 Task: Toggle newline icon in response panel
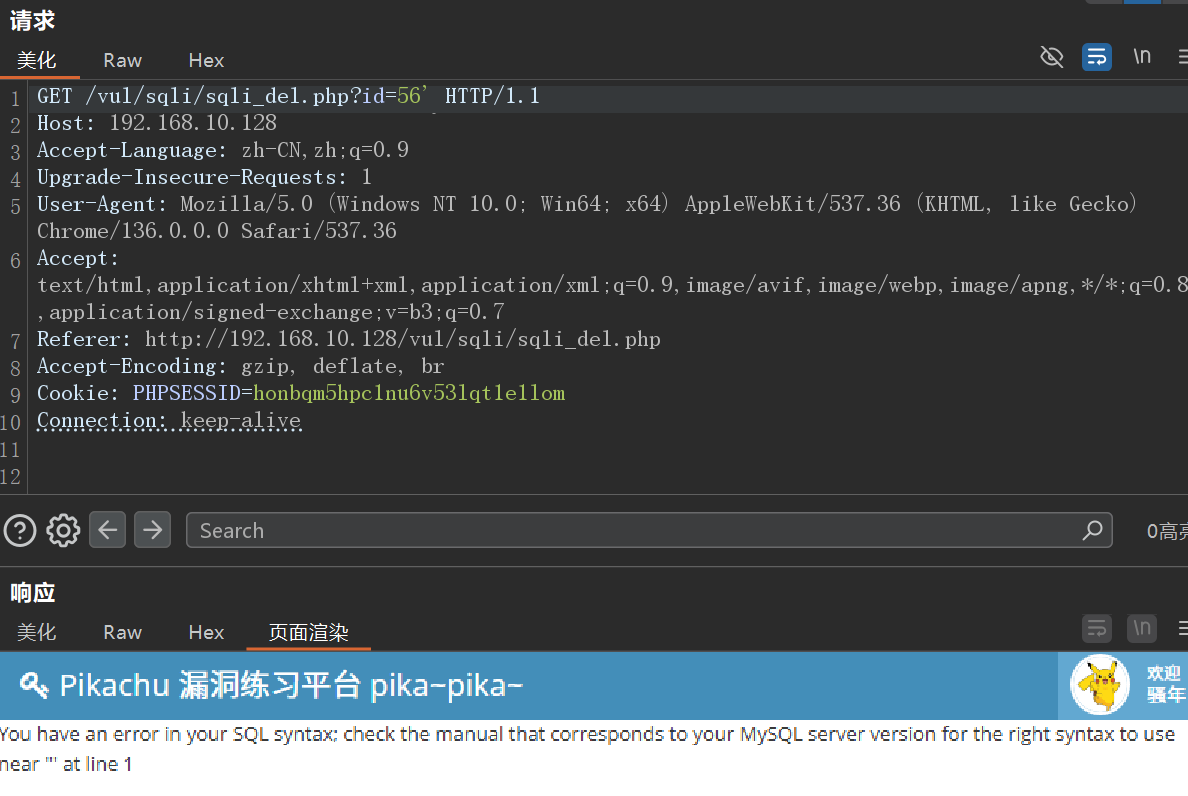point(1142,629)
